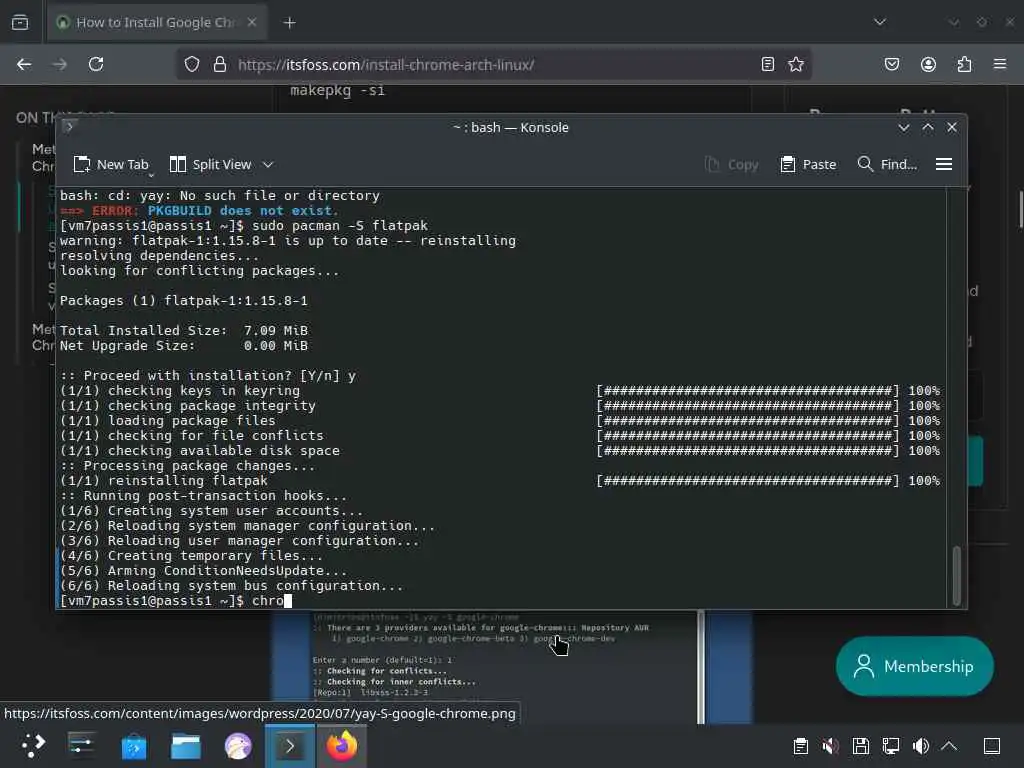The width and height of the screenshot is (1024, 768).
Task: Click 'Packages (1) flatpak-1:1.15.8-1' line
Action: (x=184, y=301)
